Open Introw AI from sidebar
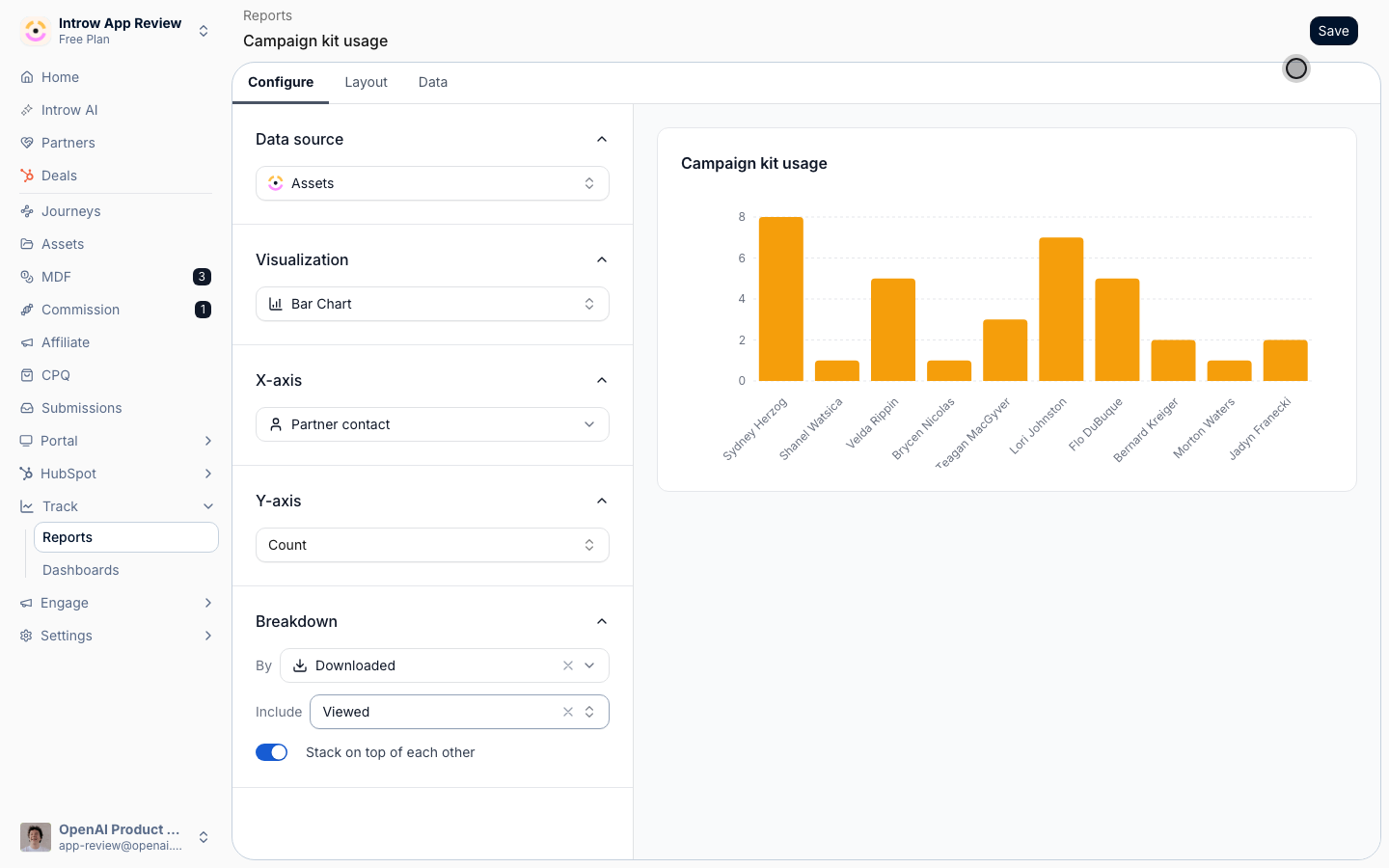The image size is (1389, 868). 116,110
